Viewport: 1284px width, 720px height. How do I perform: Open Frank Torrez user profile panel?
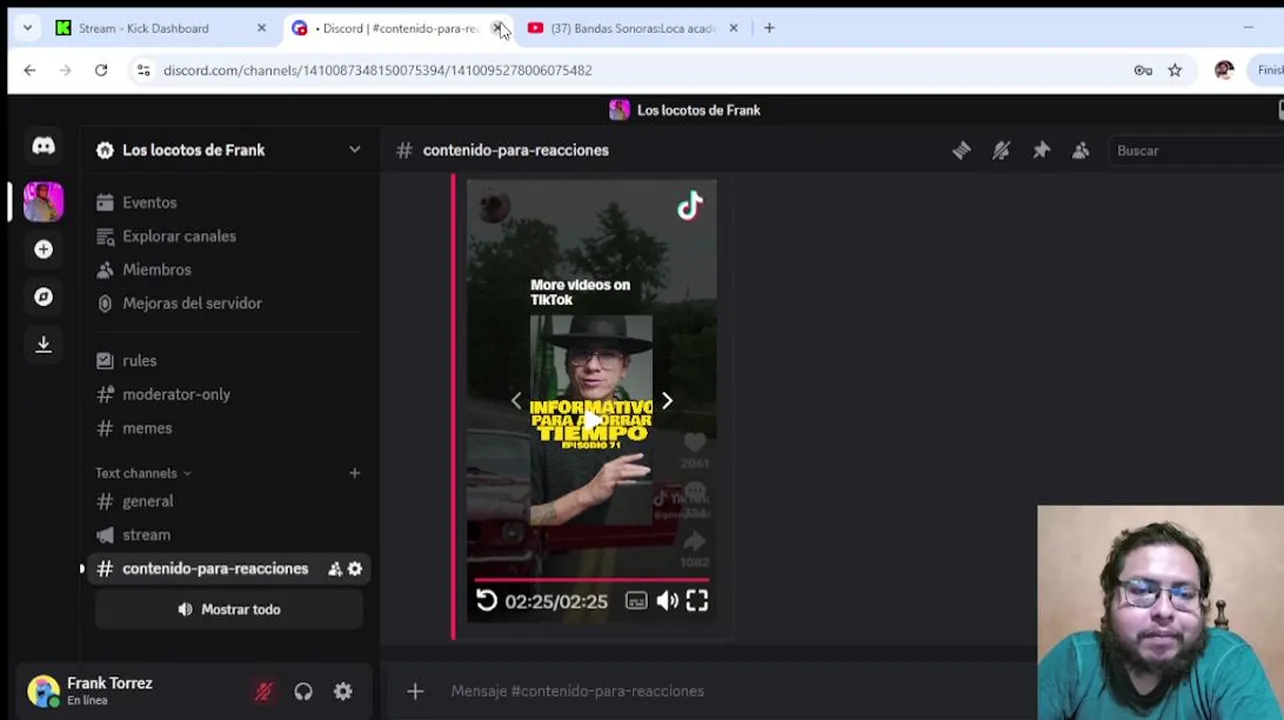click(x=110, y=691)
